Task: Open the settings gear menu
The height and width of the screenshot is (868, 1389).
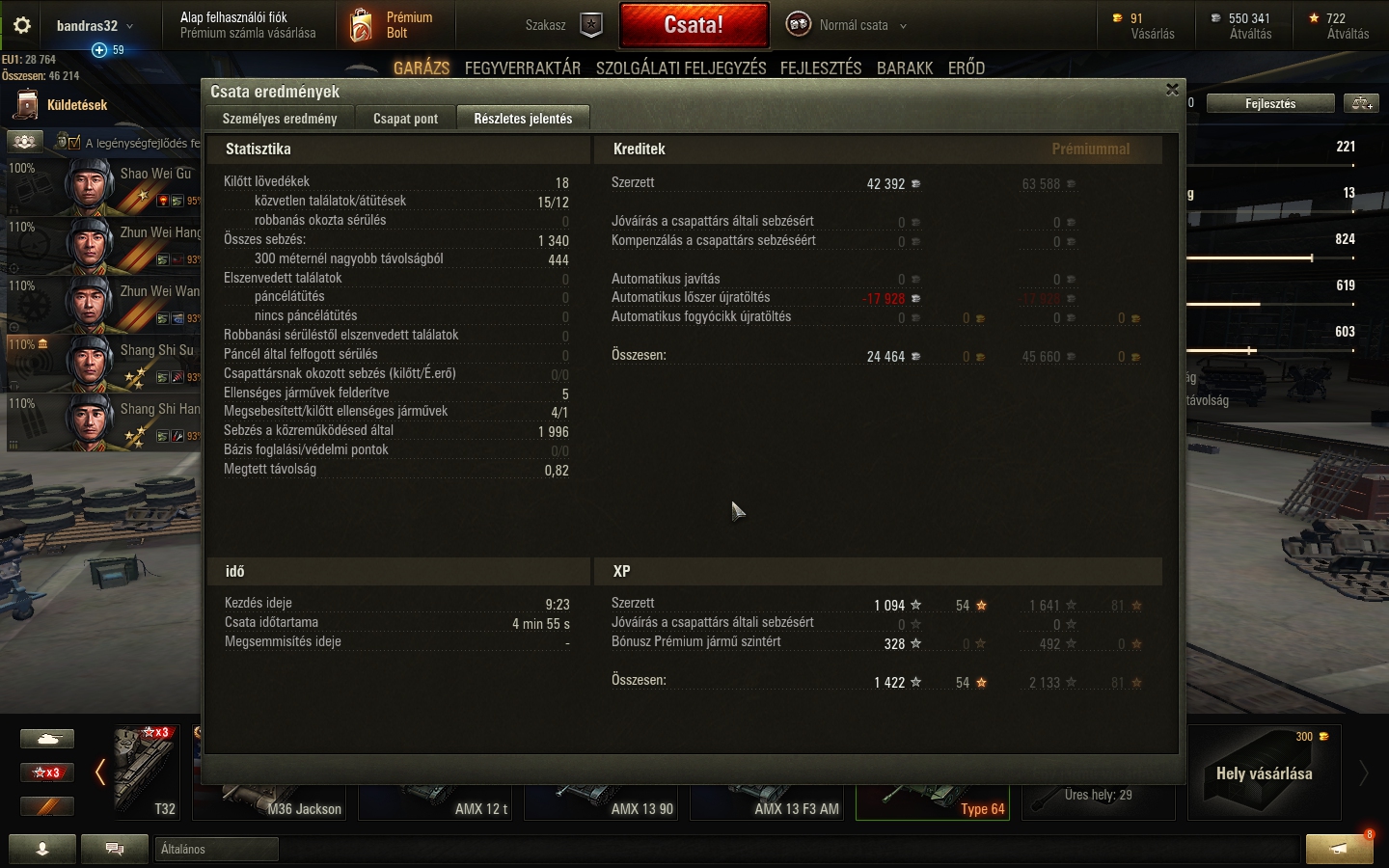Action: coord(21,25)
